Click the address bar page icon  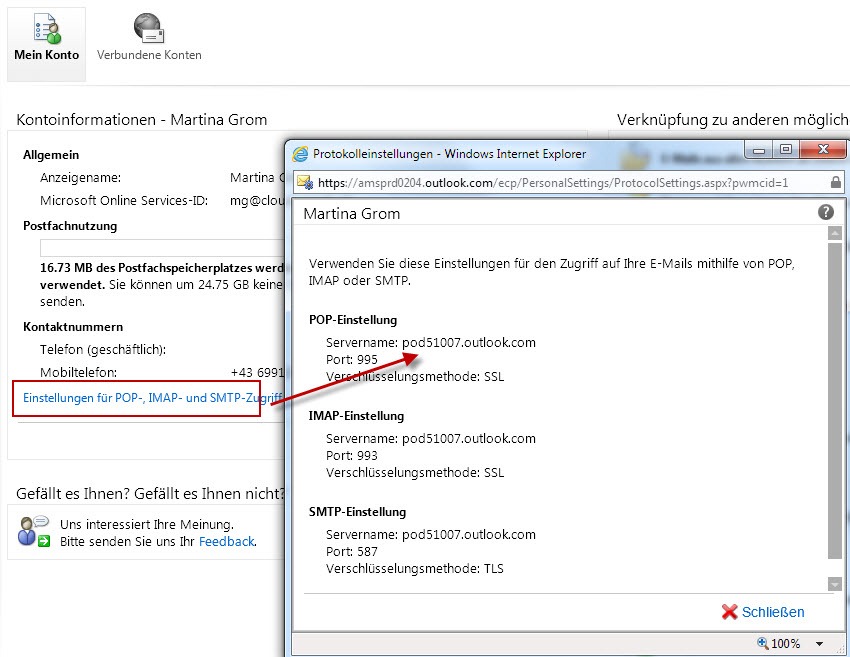click(x=305, y=182)
